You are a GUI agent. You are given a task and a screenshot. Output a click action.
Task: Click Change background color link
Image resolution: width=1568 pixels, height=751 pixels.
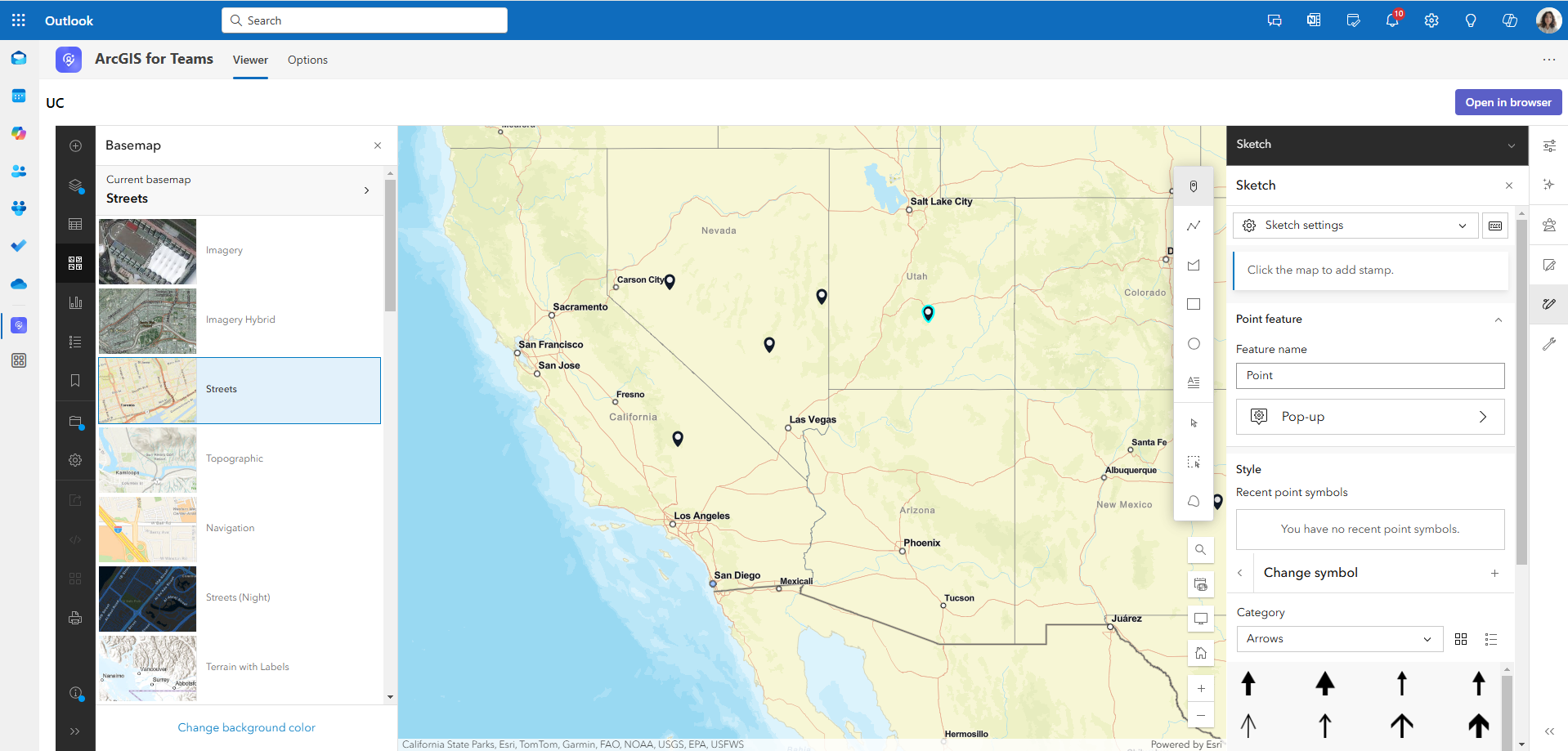246,727
